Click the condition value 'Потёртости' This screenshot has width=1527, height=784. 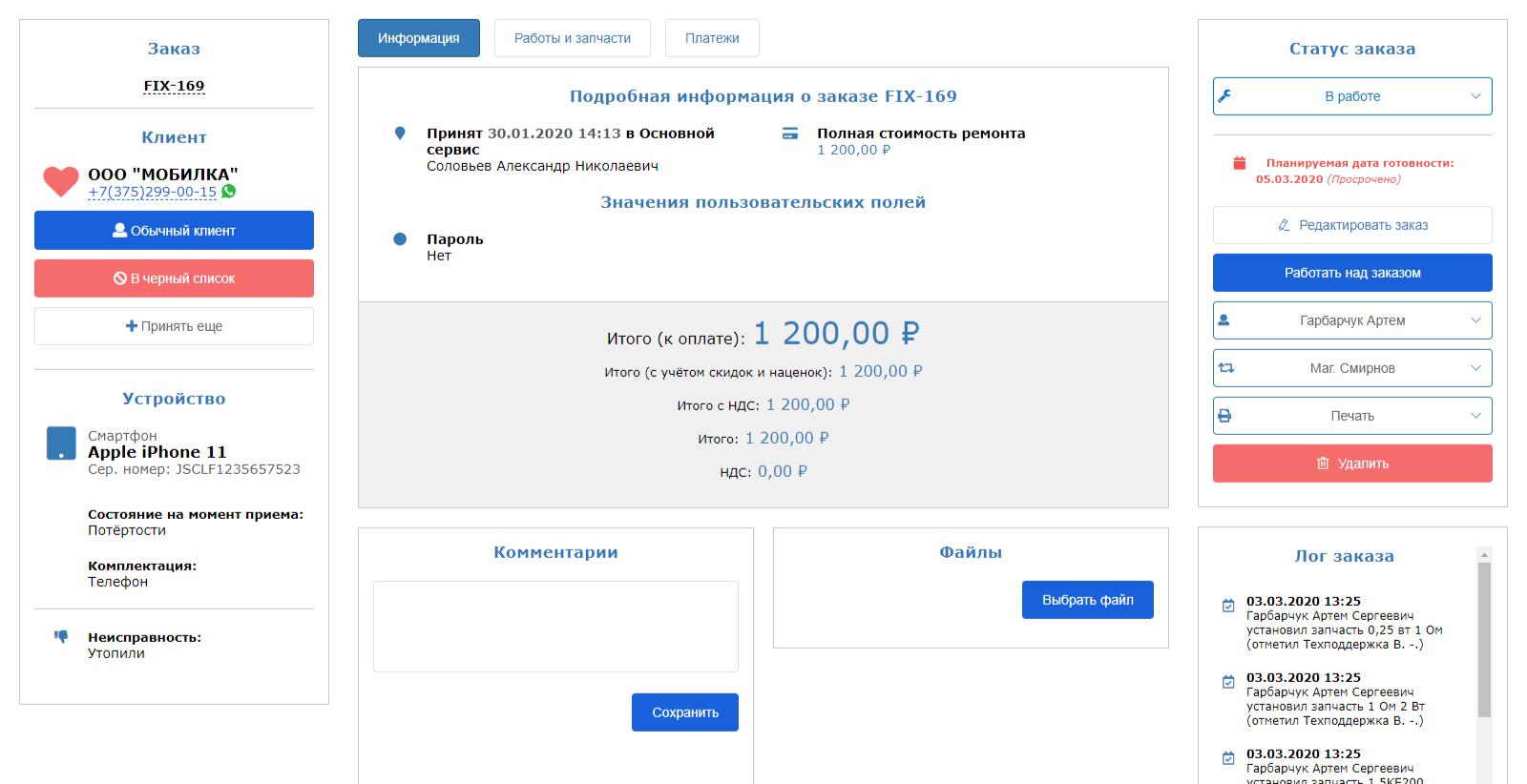tap(127, 530)
